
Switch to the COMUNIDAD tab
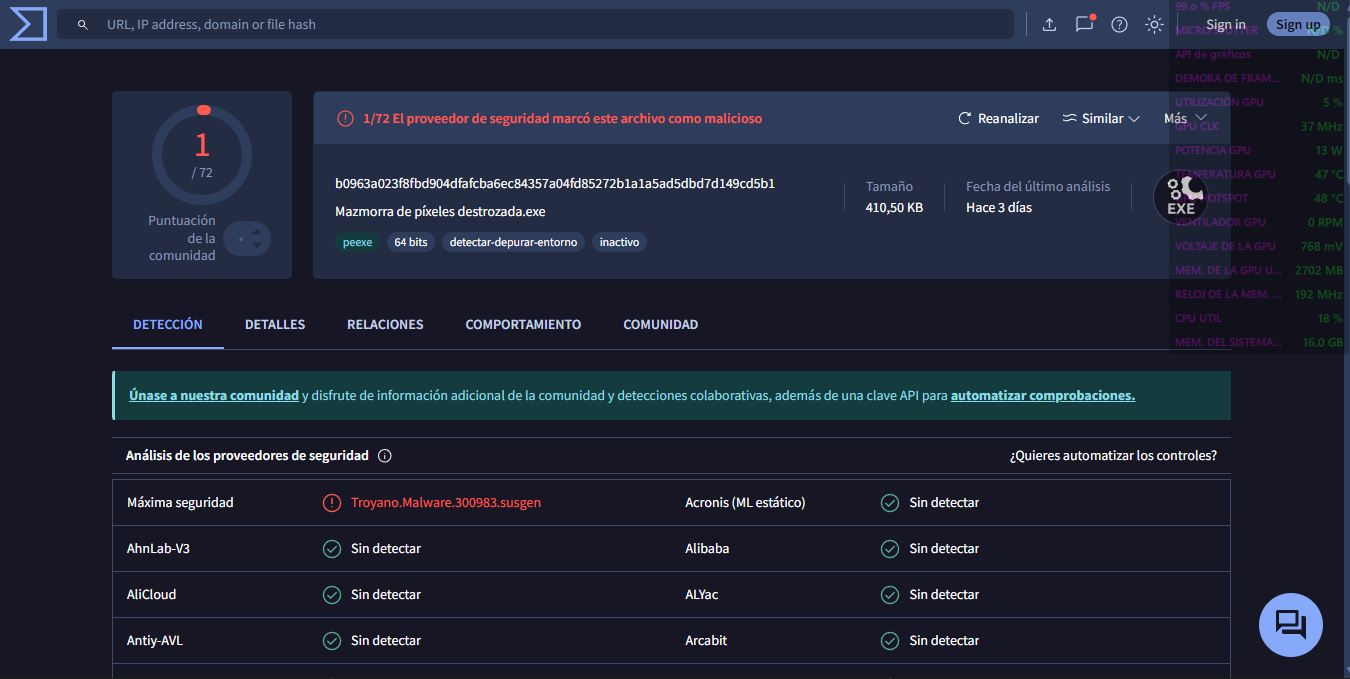[660, 324]
